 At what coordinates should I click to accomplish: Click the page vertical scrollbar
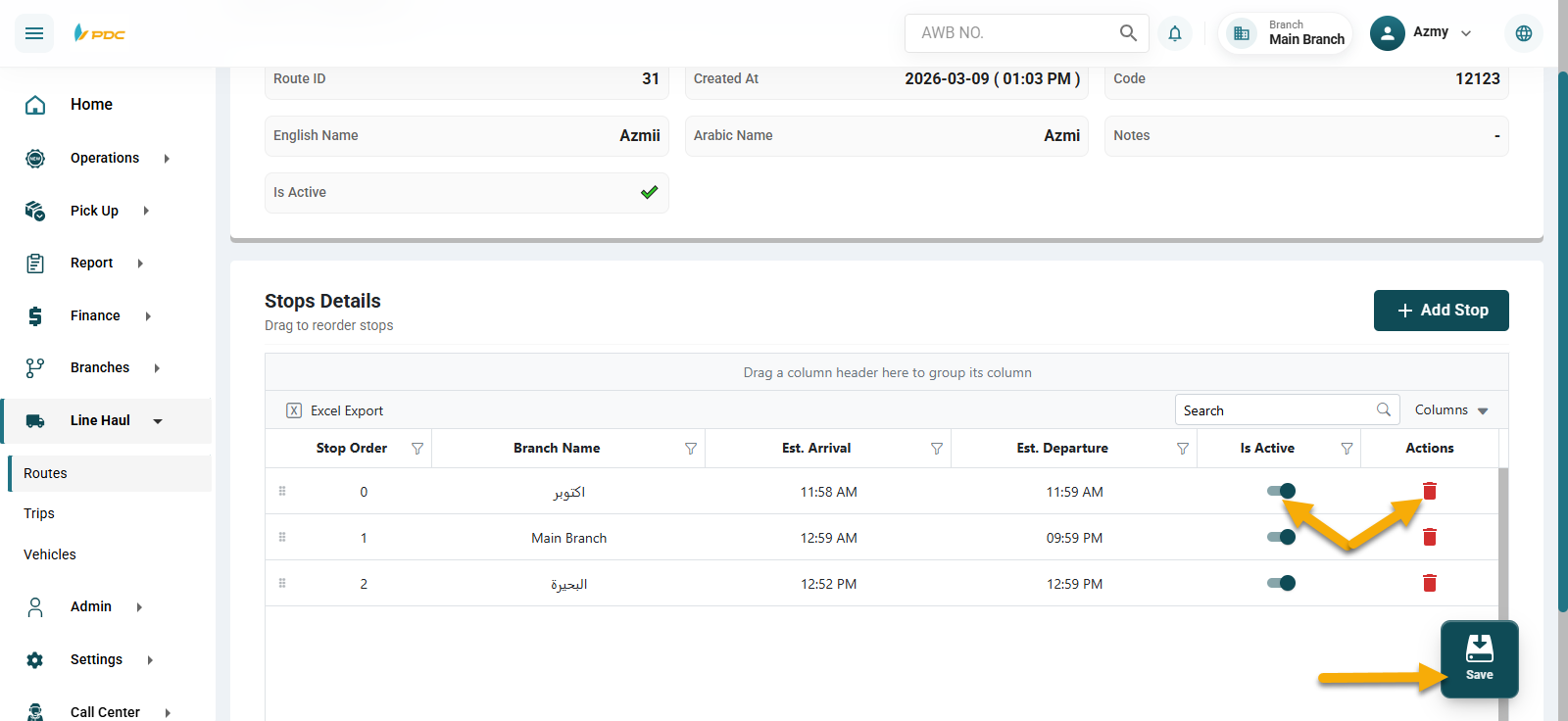coord(1562,343)
